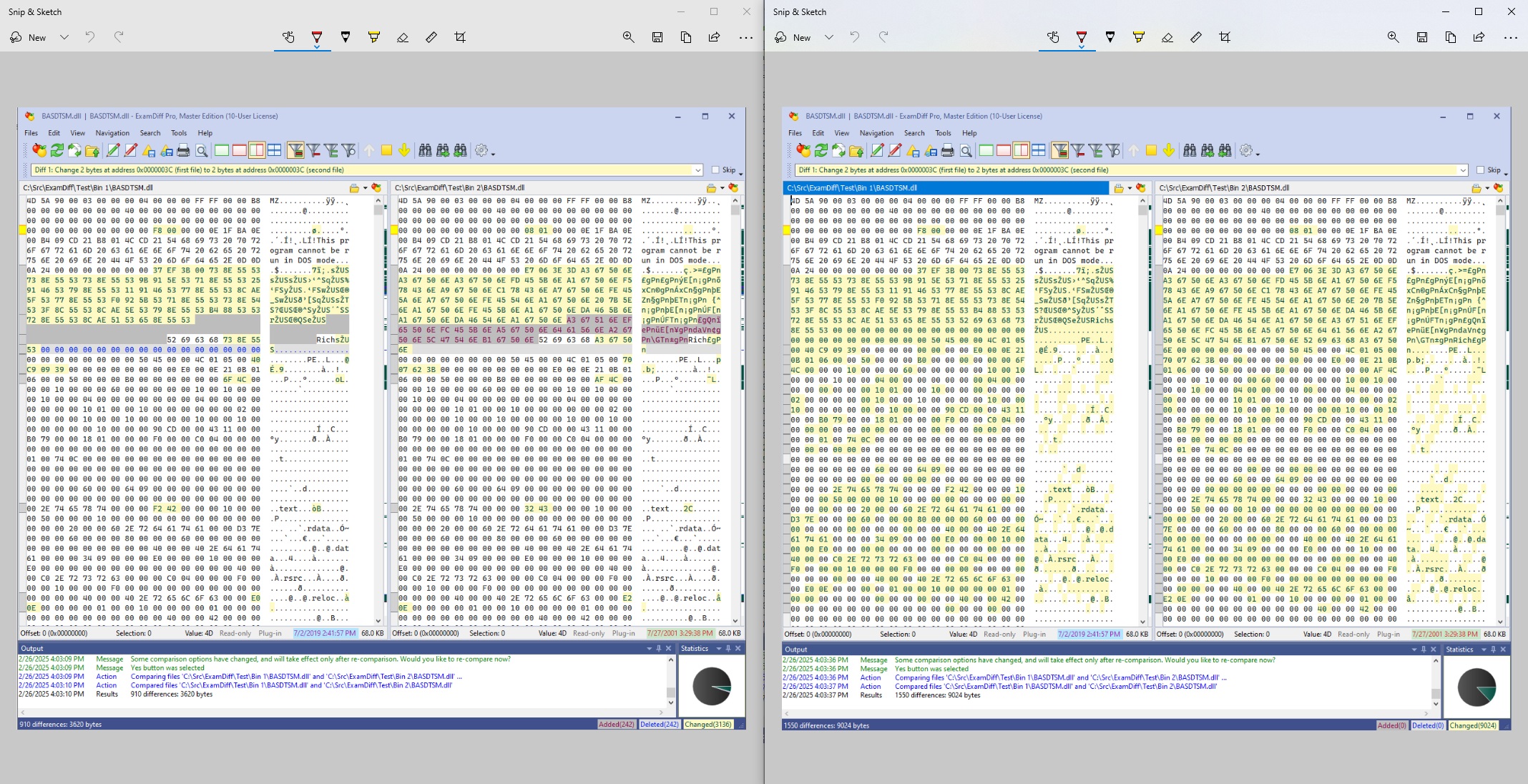Click '910 differences: 3620 bytes' status text
The width and height of the screenshot is (1528, 784).
[61, 725]
